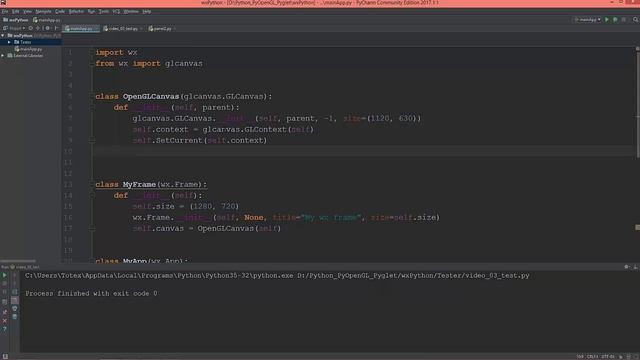Image resolution: width=640 pixels, height=360 pixels.
Task: Place cursor on empty line 10
Action: [363, 151]
